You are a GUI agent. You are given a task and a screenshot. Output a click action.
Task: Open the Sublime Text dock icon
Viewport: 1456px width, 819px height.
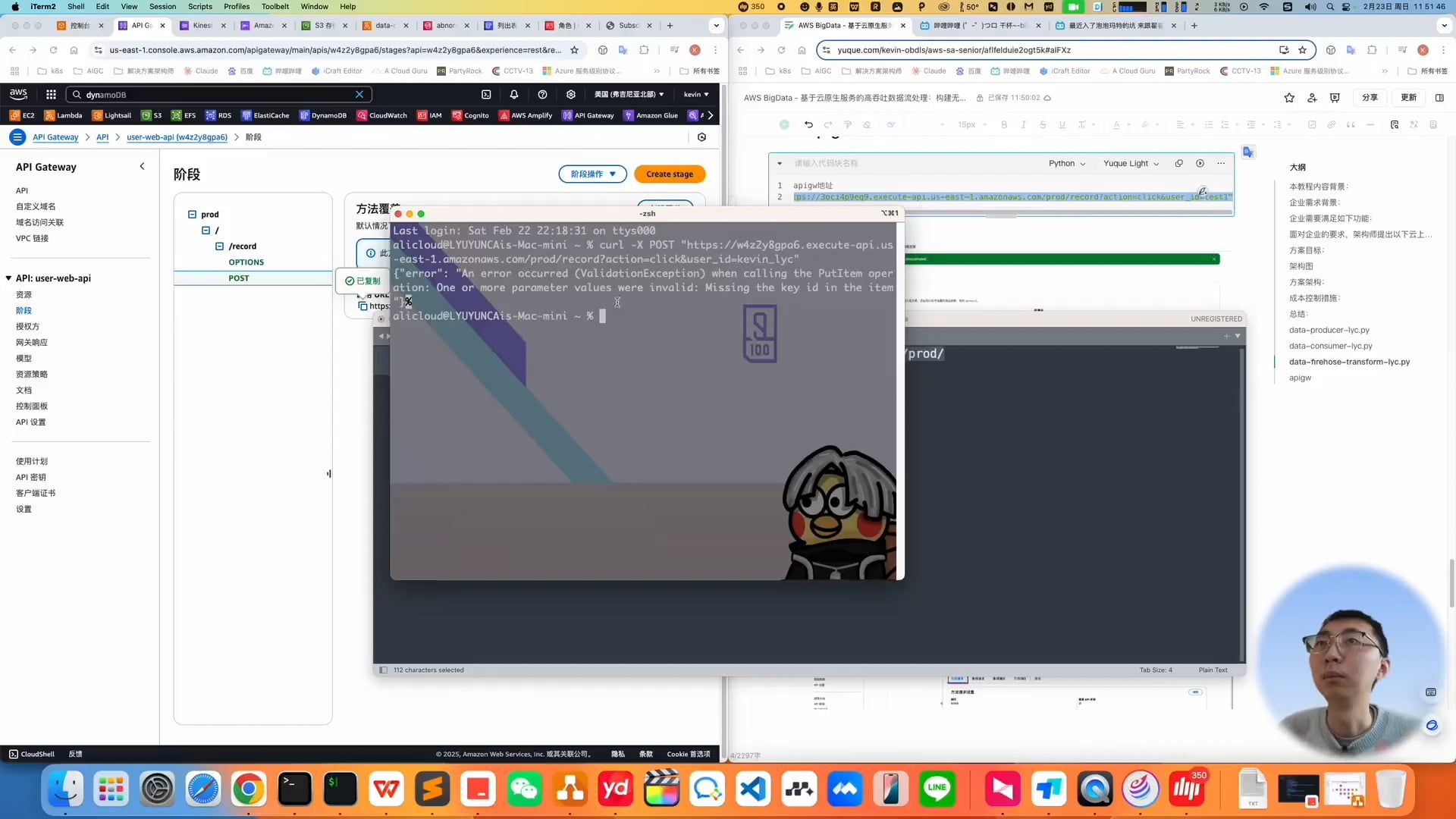pyautogui.click(x=432, y=790)
